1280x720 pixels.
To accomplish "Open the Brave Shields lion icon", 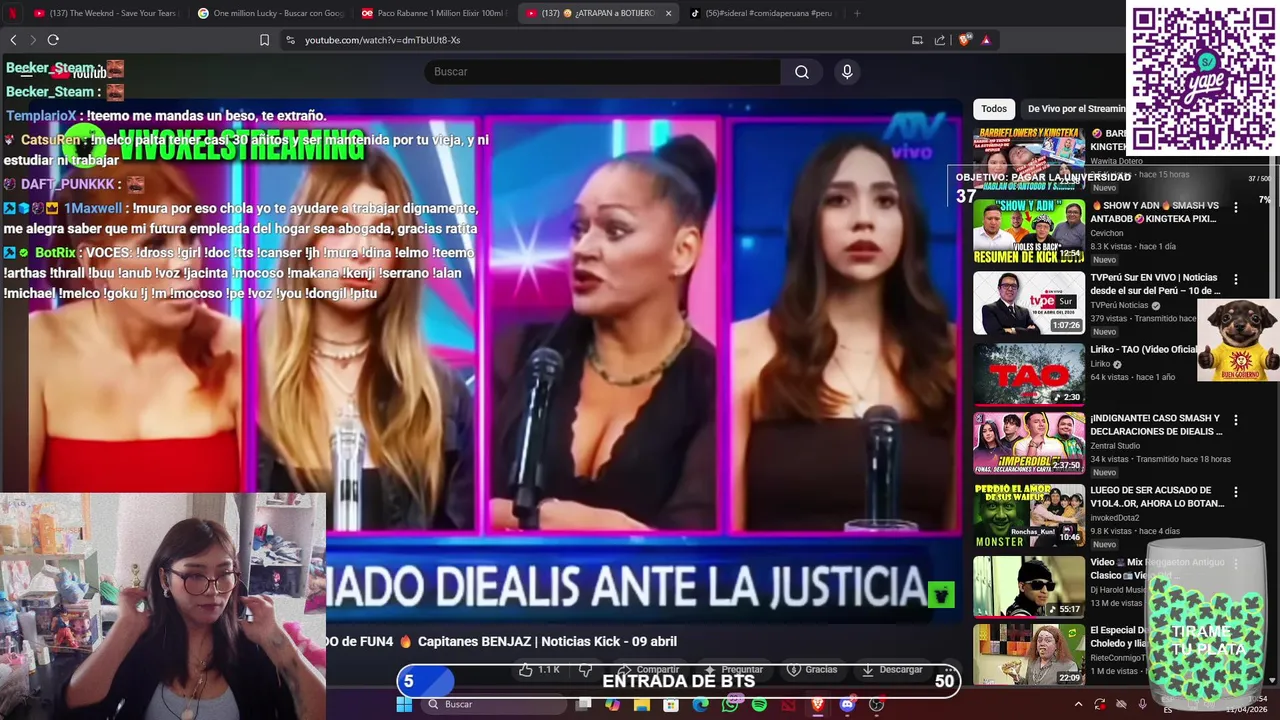I will [x=964, y=40].
